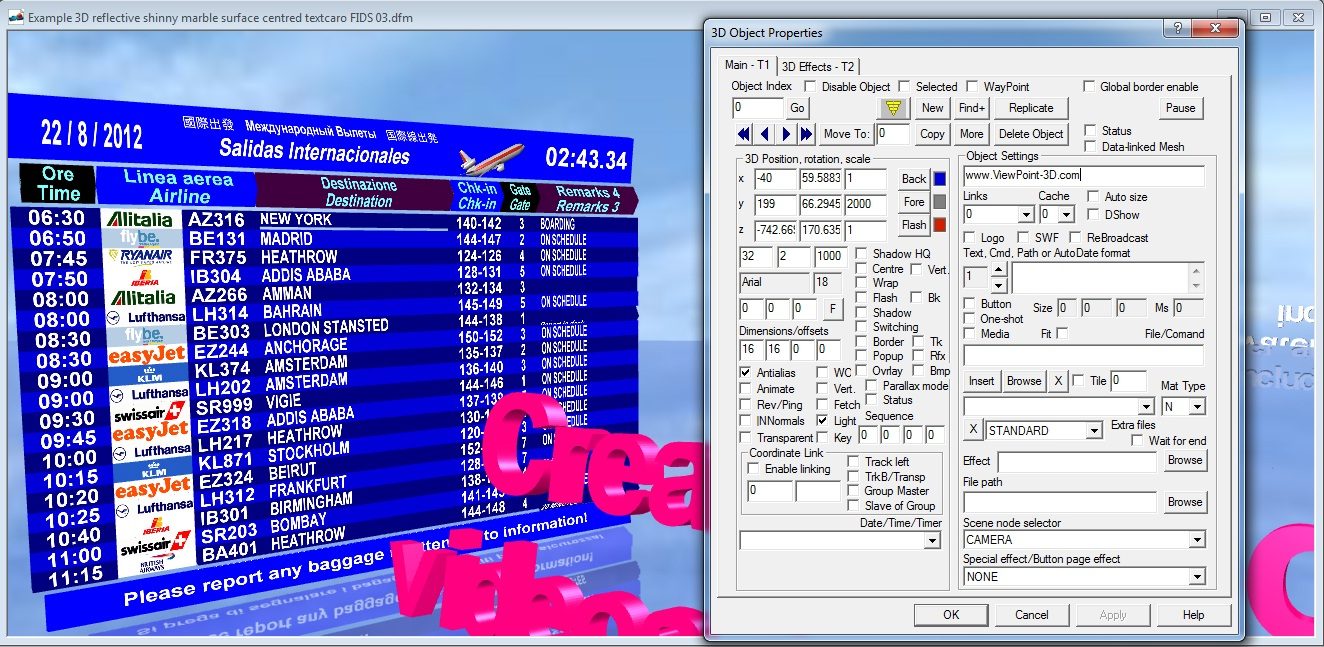Click the blue Back color swatch

click(x=939, y=179)
